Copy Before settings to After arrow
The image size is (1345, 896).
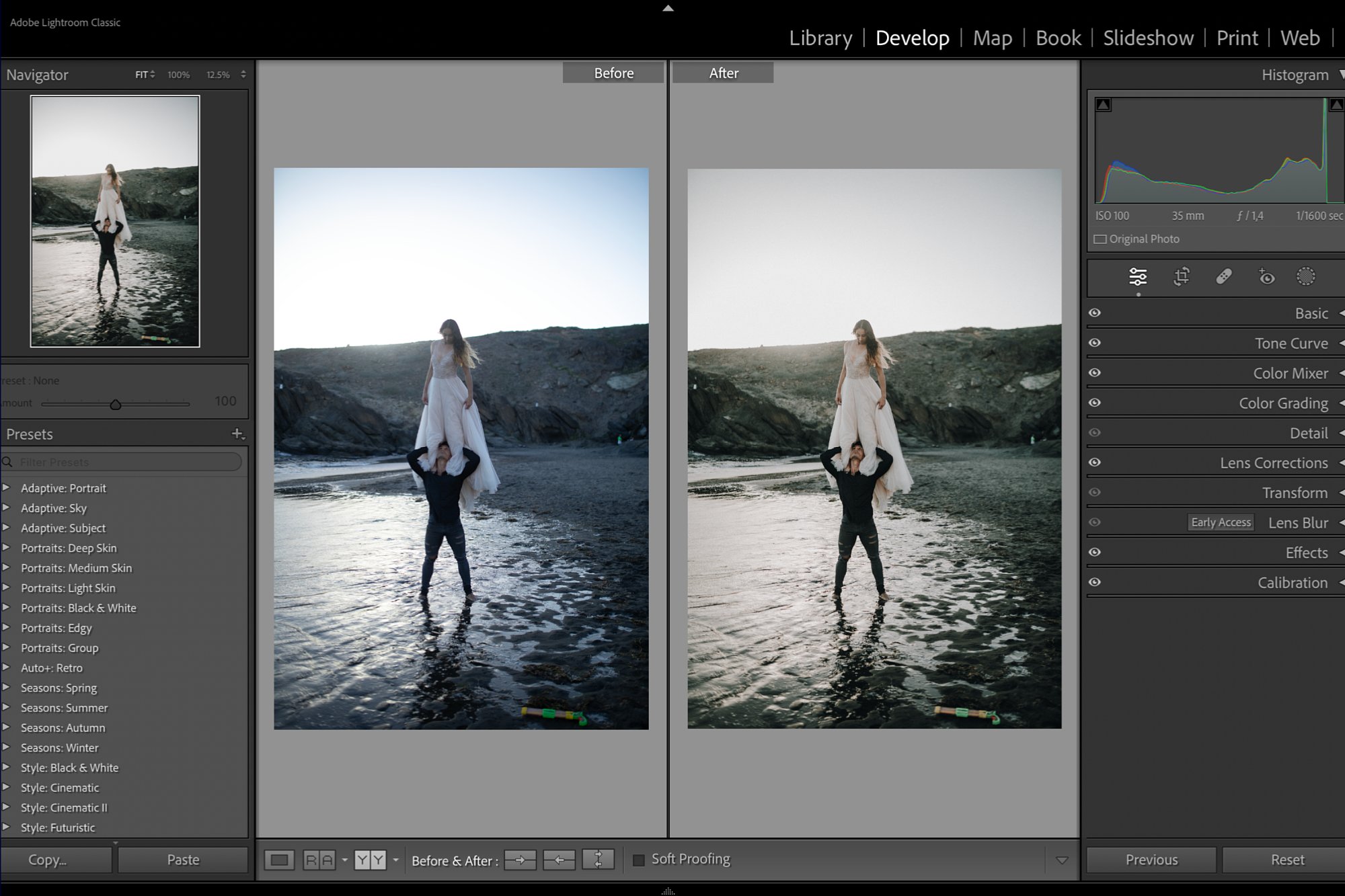[520, 860]
